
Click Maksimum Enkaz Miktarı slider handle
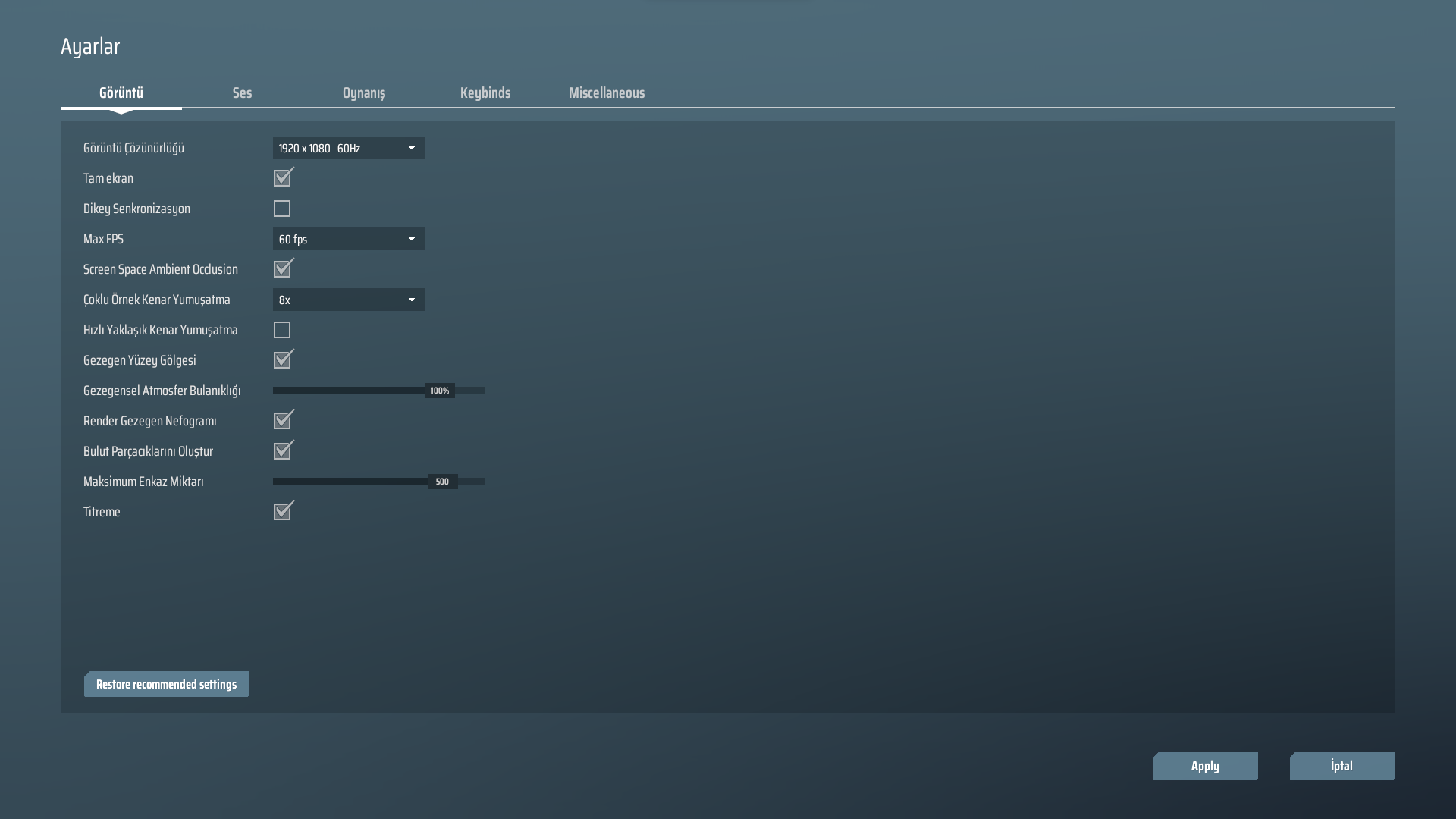442,482
